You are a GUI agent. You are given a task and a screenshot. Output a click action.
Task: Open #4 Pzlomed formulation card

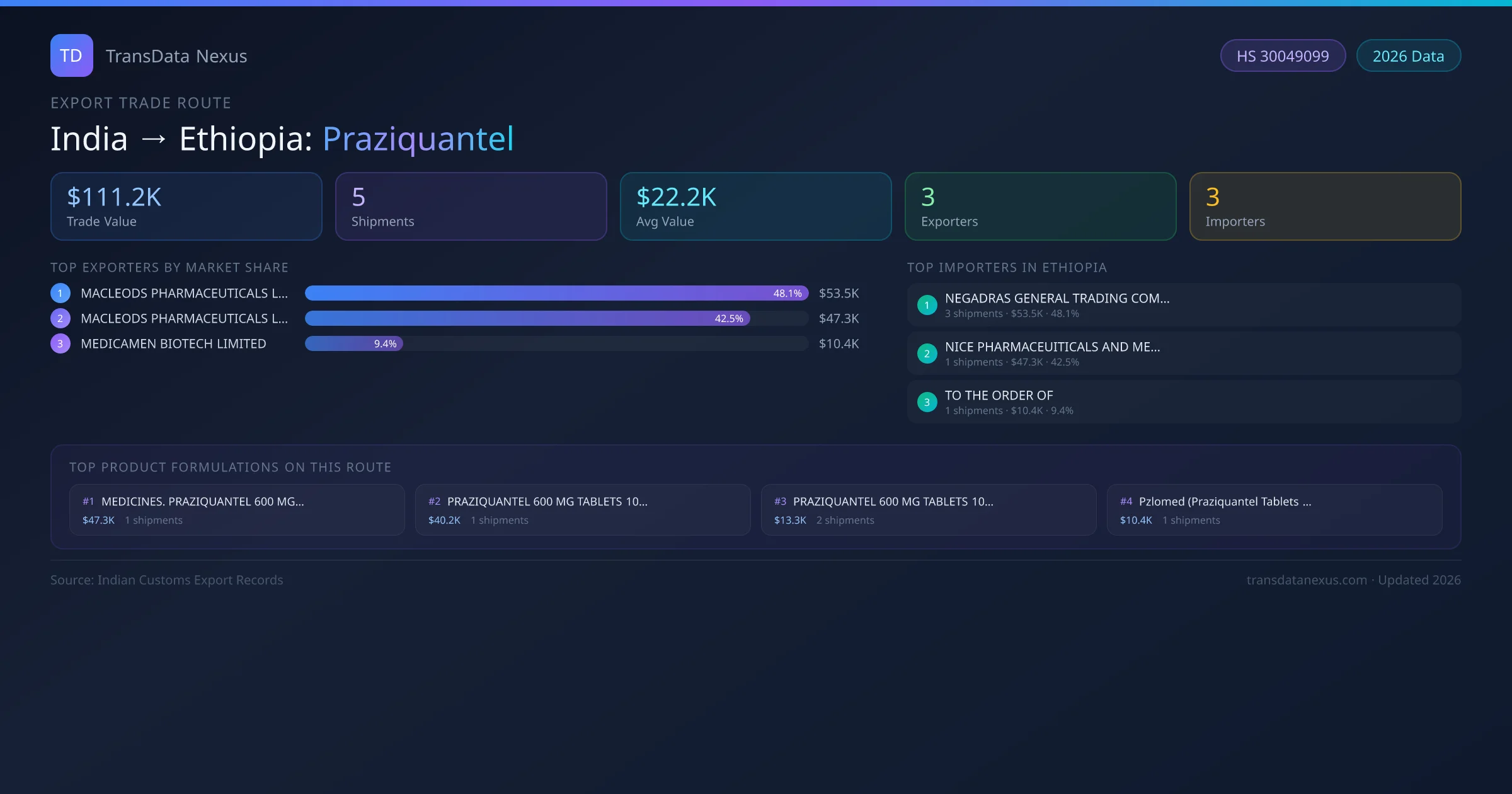1274,510
